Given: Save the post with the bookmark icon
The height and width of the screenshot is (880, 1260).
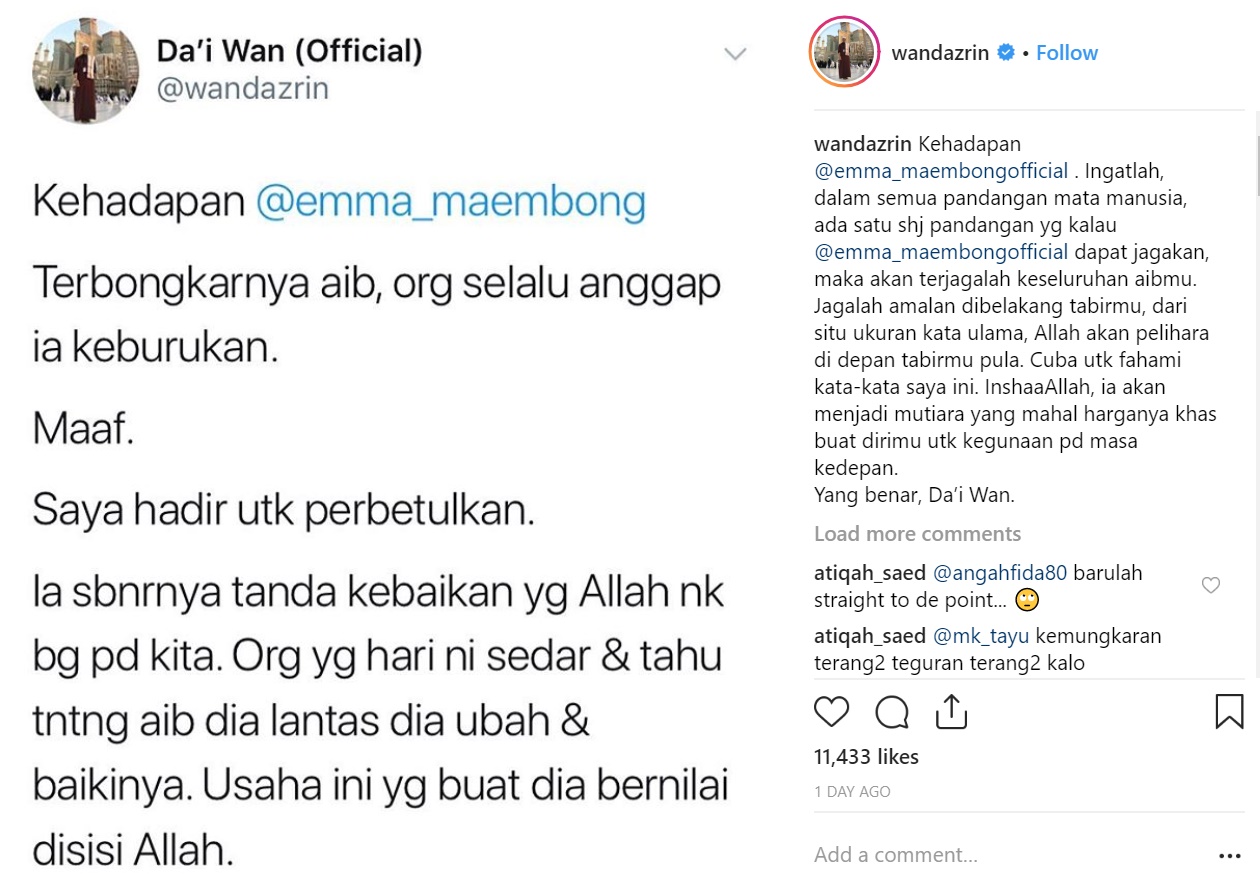Looking at the screenshot, I should click(1229, 712).
